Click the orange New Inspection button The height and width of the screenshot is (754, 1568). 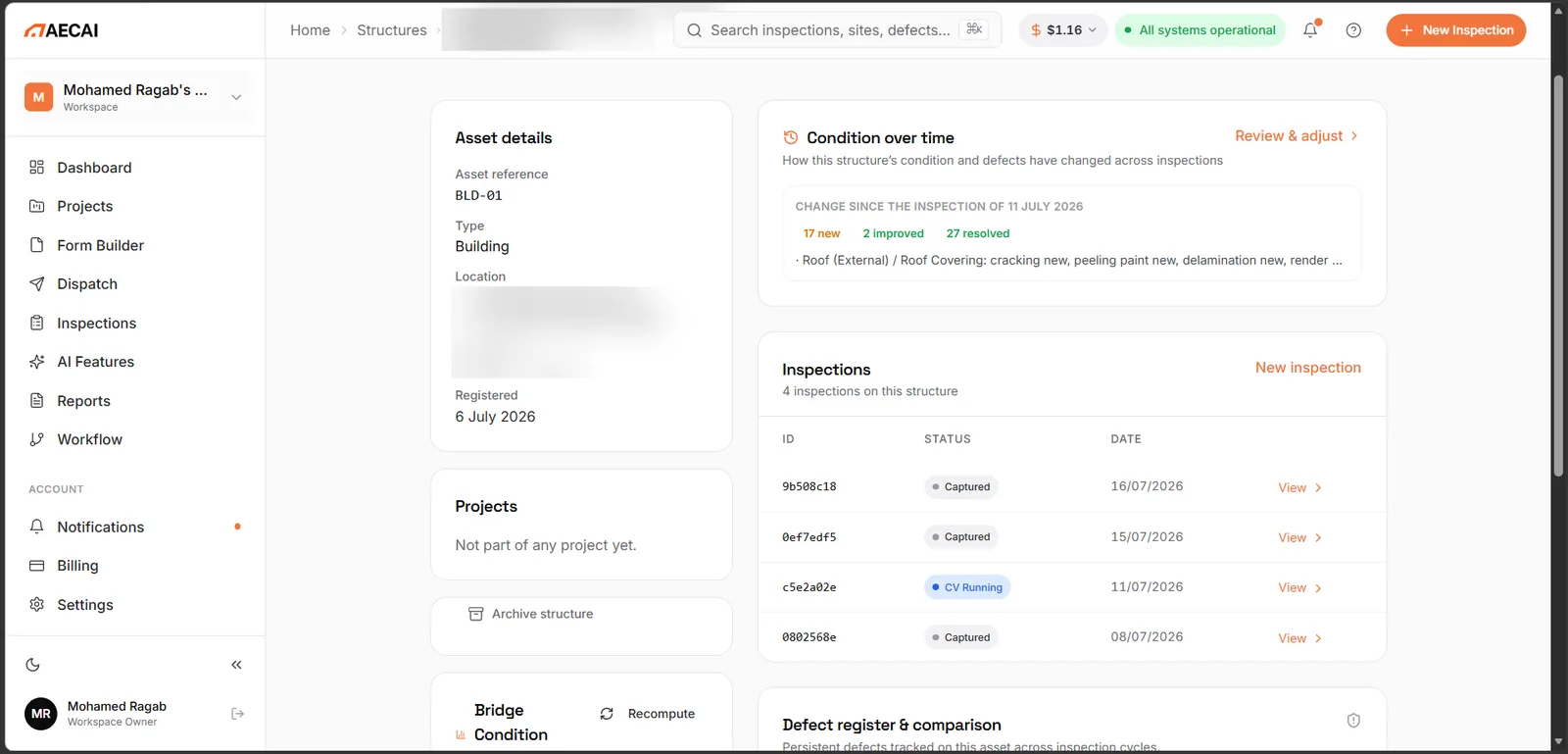[x=1455, y=30]
